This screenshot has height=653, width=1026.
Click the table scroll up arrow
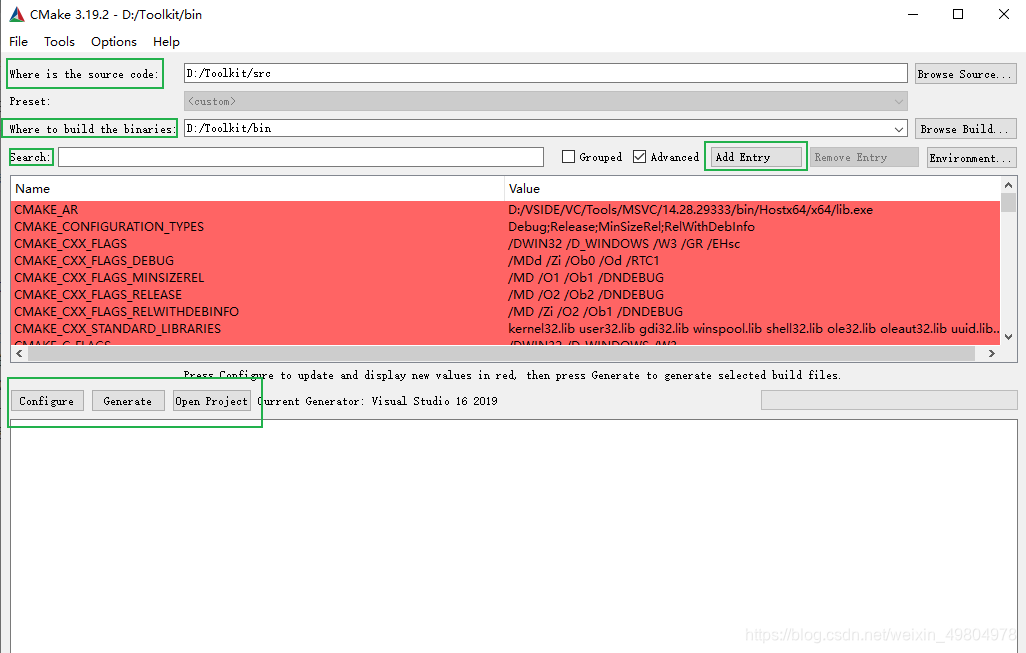click(x=1008, y=186)
